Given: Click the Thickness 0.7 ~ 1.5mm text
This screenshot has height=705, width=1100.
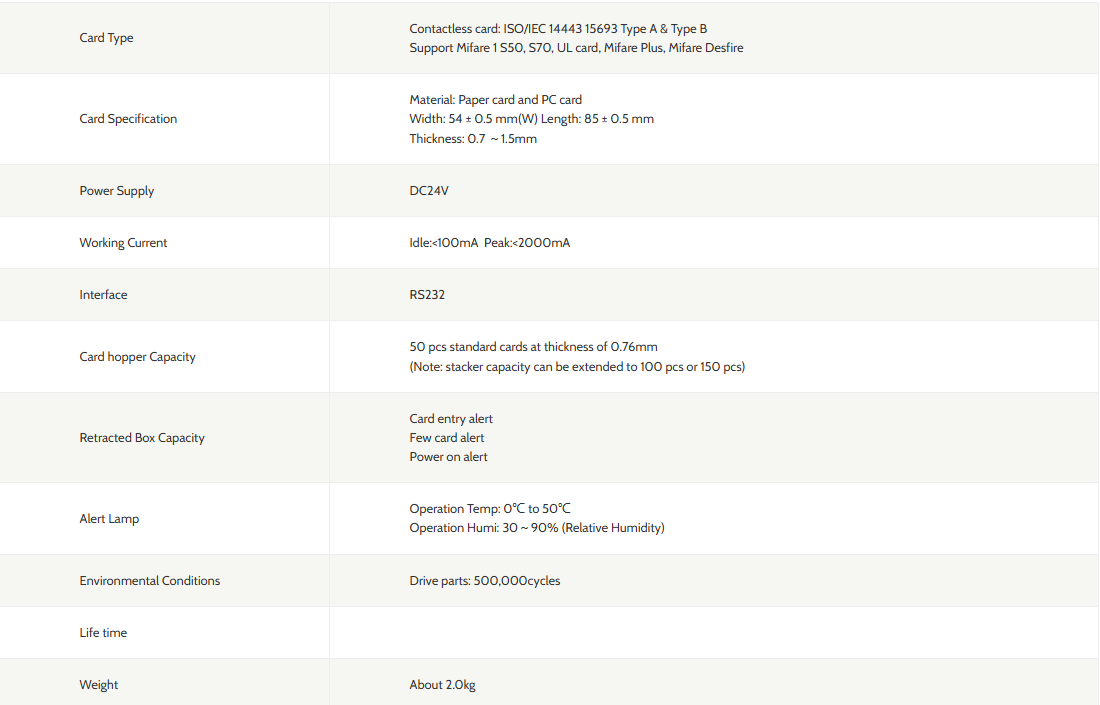Looking at the screenshot, I should pyautogui.click(x=473, y=139).
